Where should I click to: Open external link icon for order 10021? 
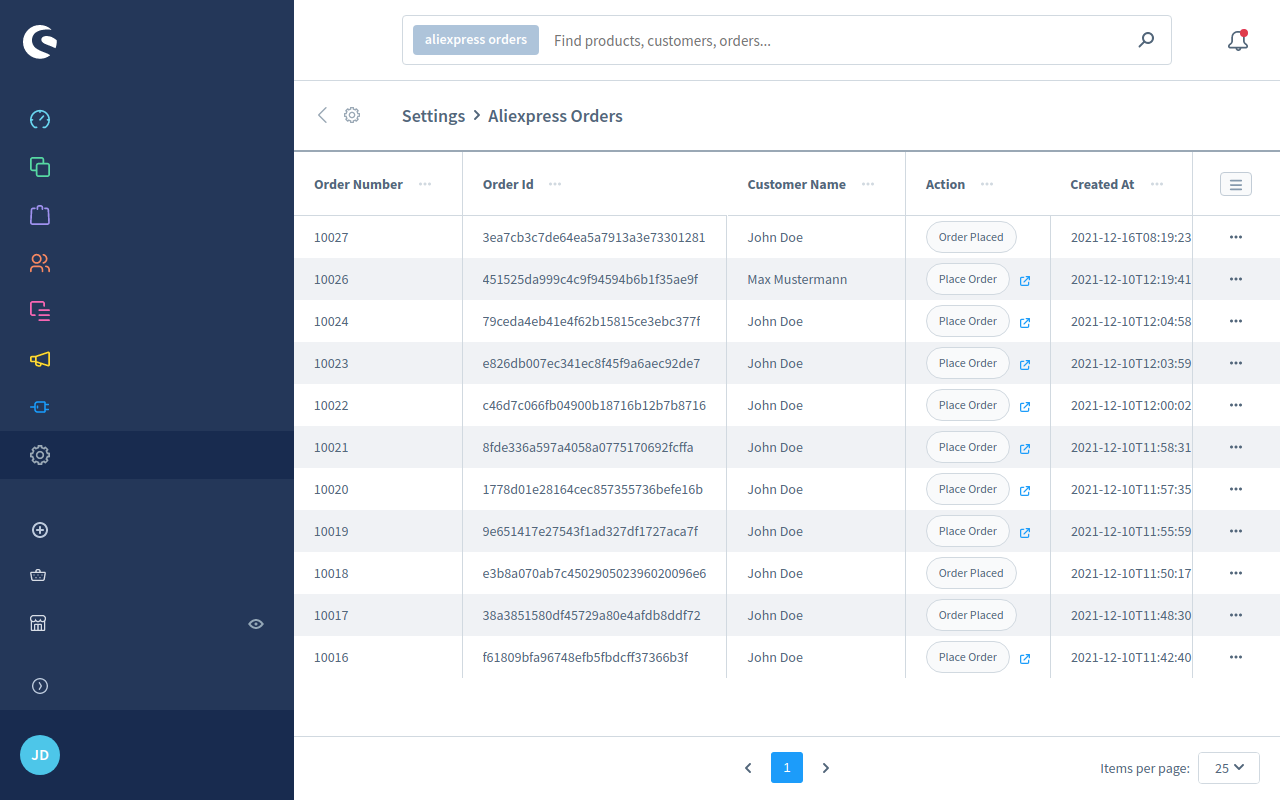click(1025, 449)
